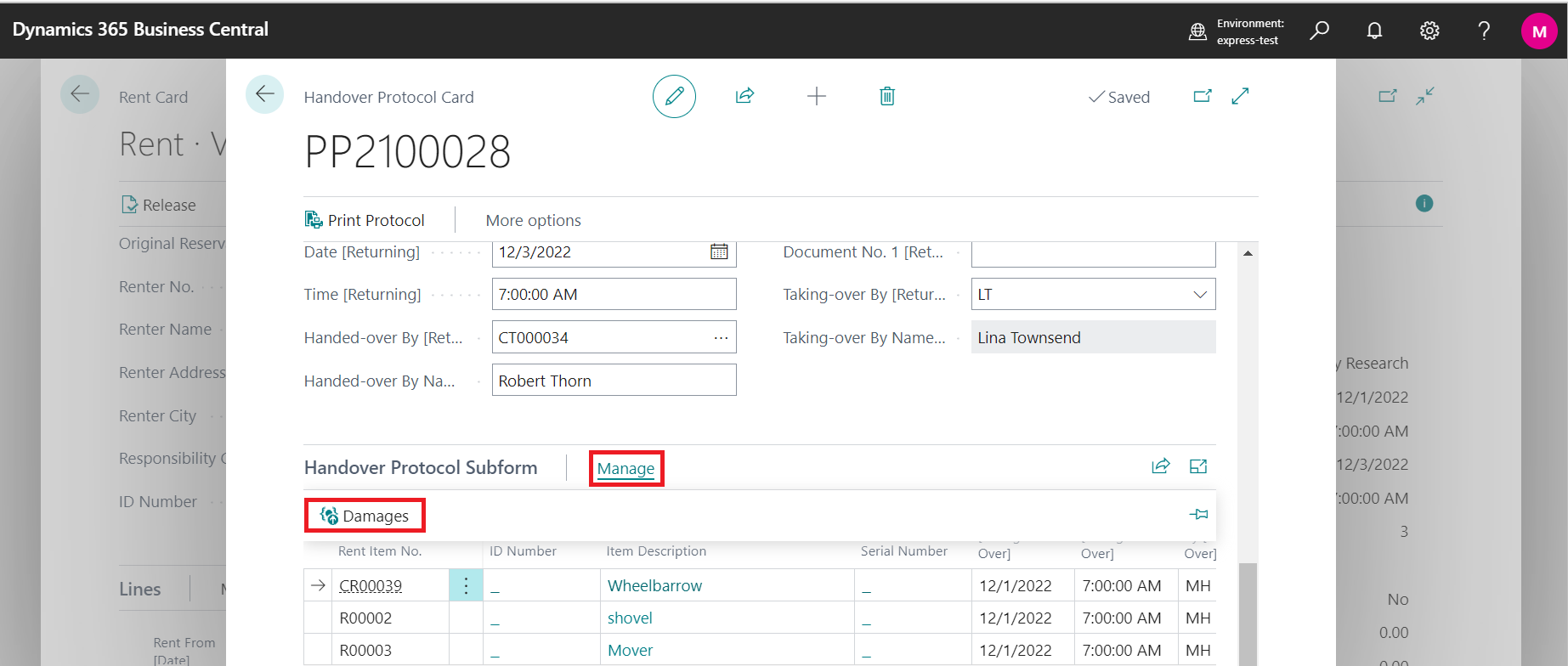Open calendar picker for Date Returning
The width and height of the screenshot is (1568, 666).
[x=719, y=252]
